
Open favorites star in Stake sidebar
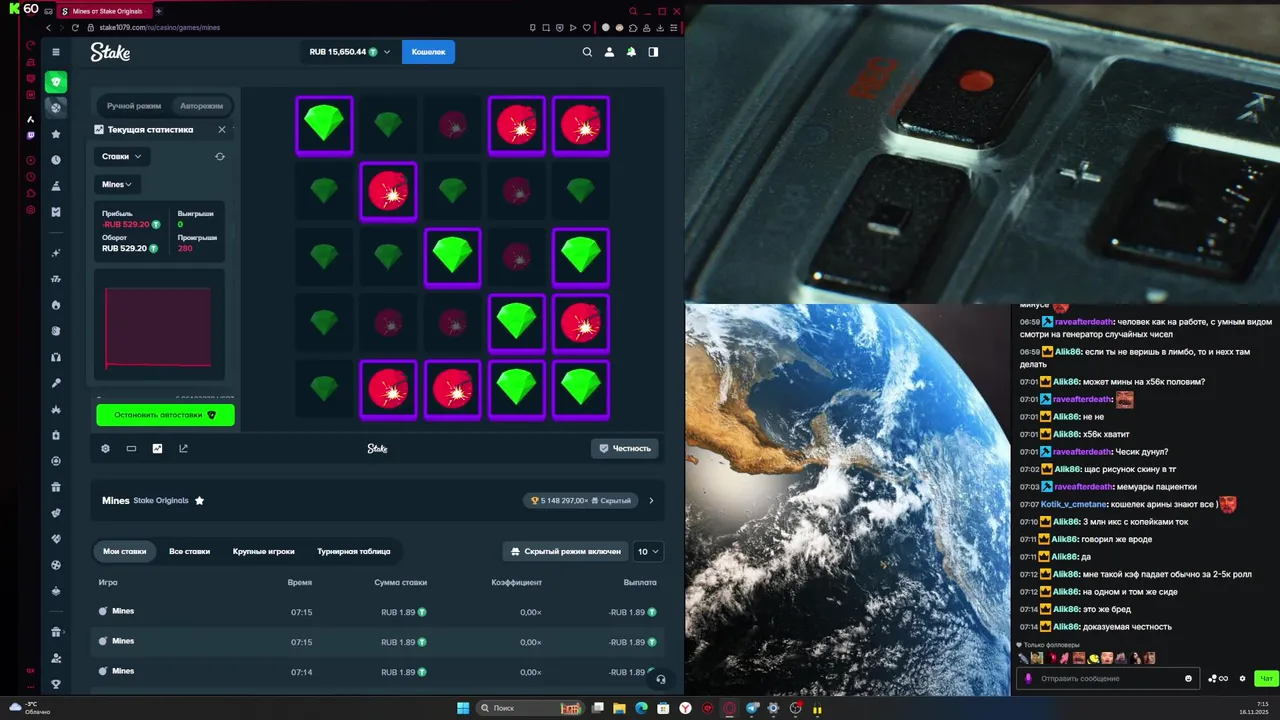56,134
